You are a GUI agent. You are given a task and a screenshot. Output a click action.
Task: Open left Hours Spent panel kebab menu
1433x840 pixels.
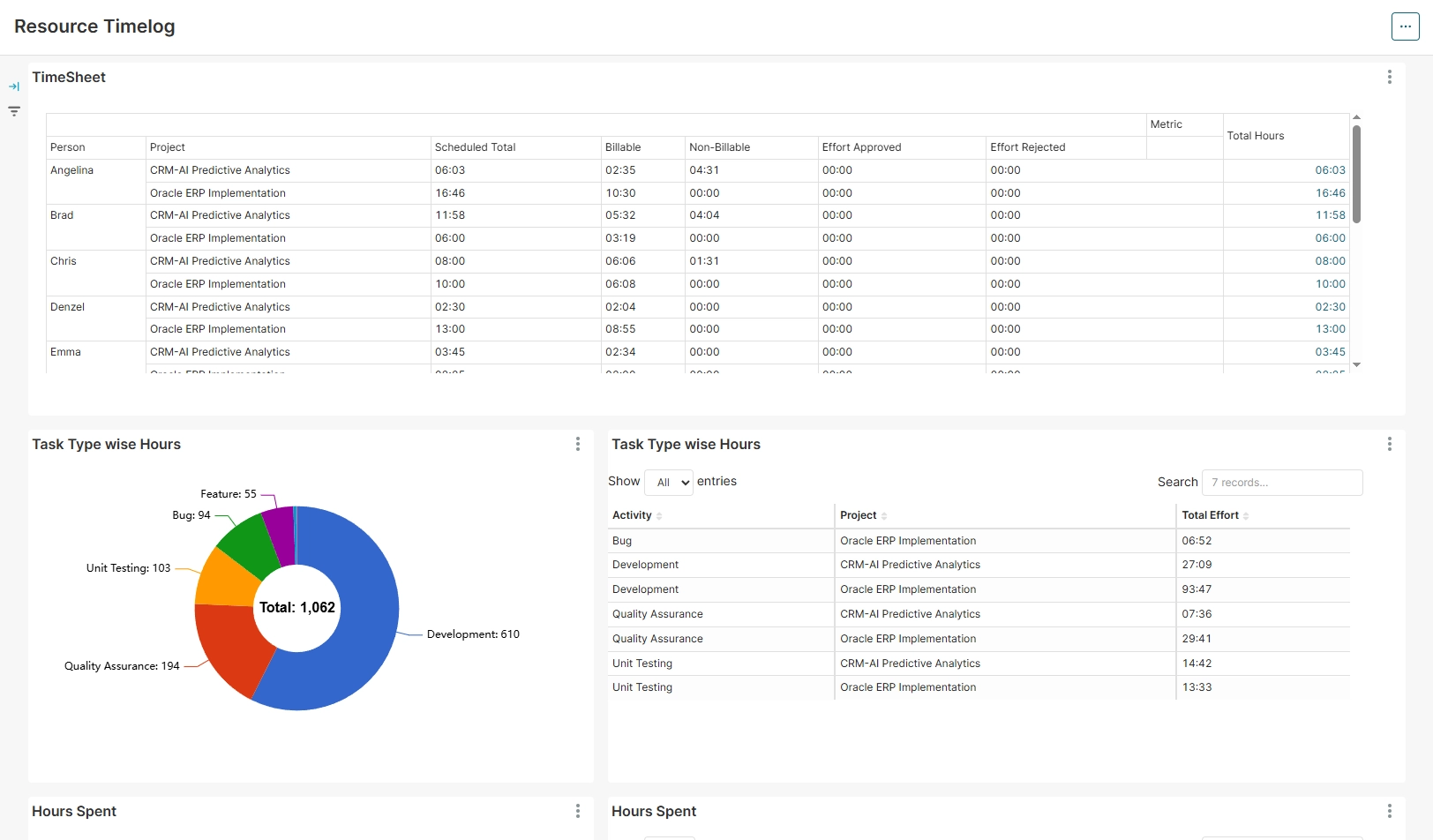coord(577,811)
